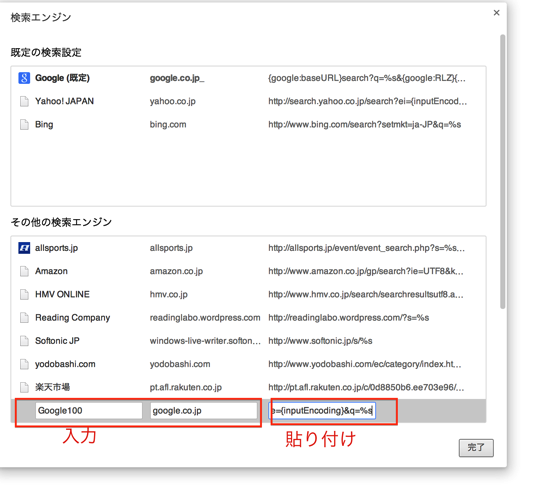Click the HMV ONLINE page icon

click(24, 294)
